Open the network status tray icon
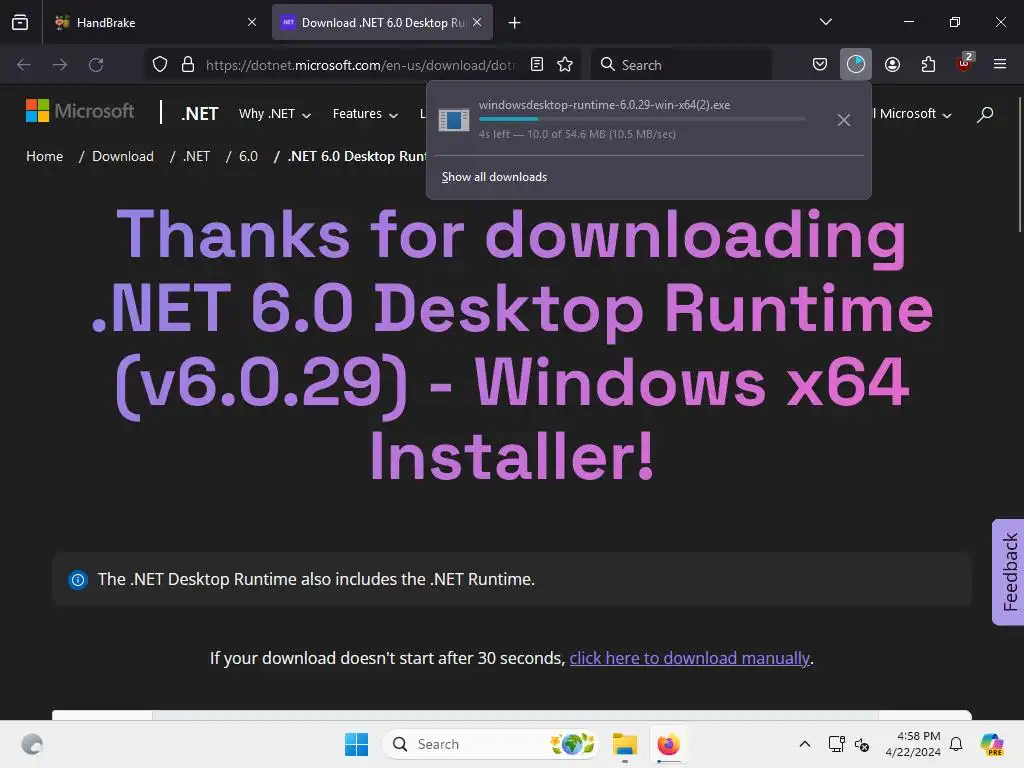This screenshot has width=1024, height=768. click(x=836, y=744)
